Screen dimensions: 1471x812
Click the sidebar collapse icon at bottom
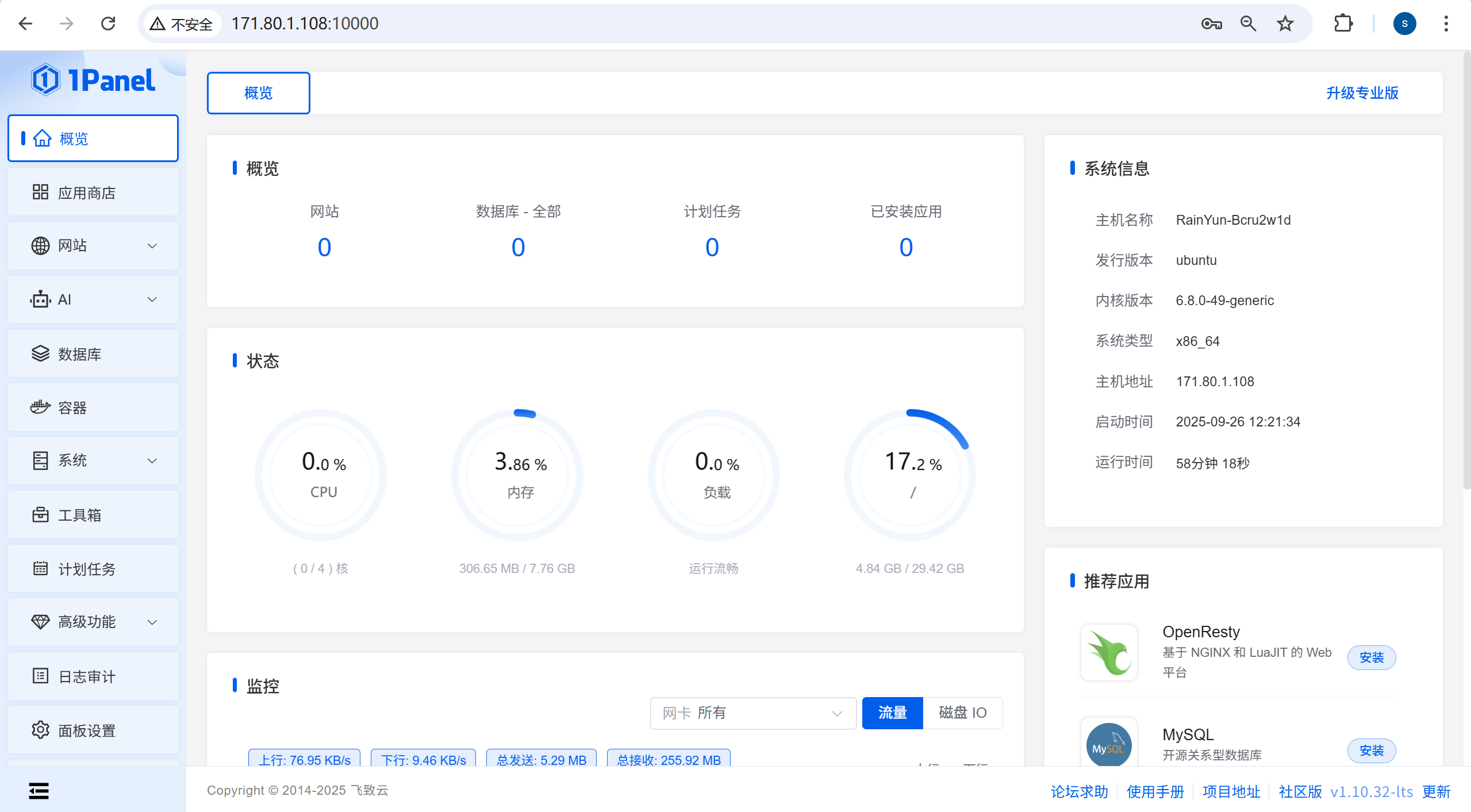(x=39, y=791)
